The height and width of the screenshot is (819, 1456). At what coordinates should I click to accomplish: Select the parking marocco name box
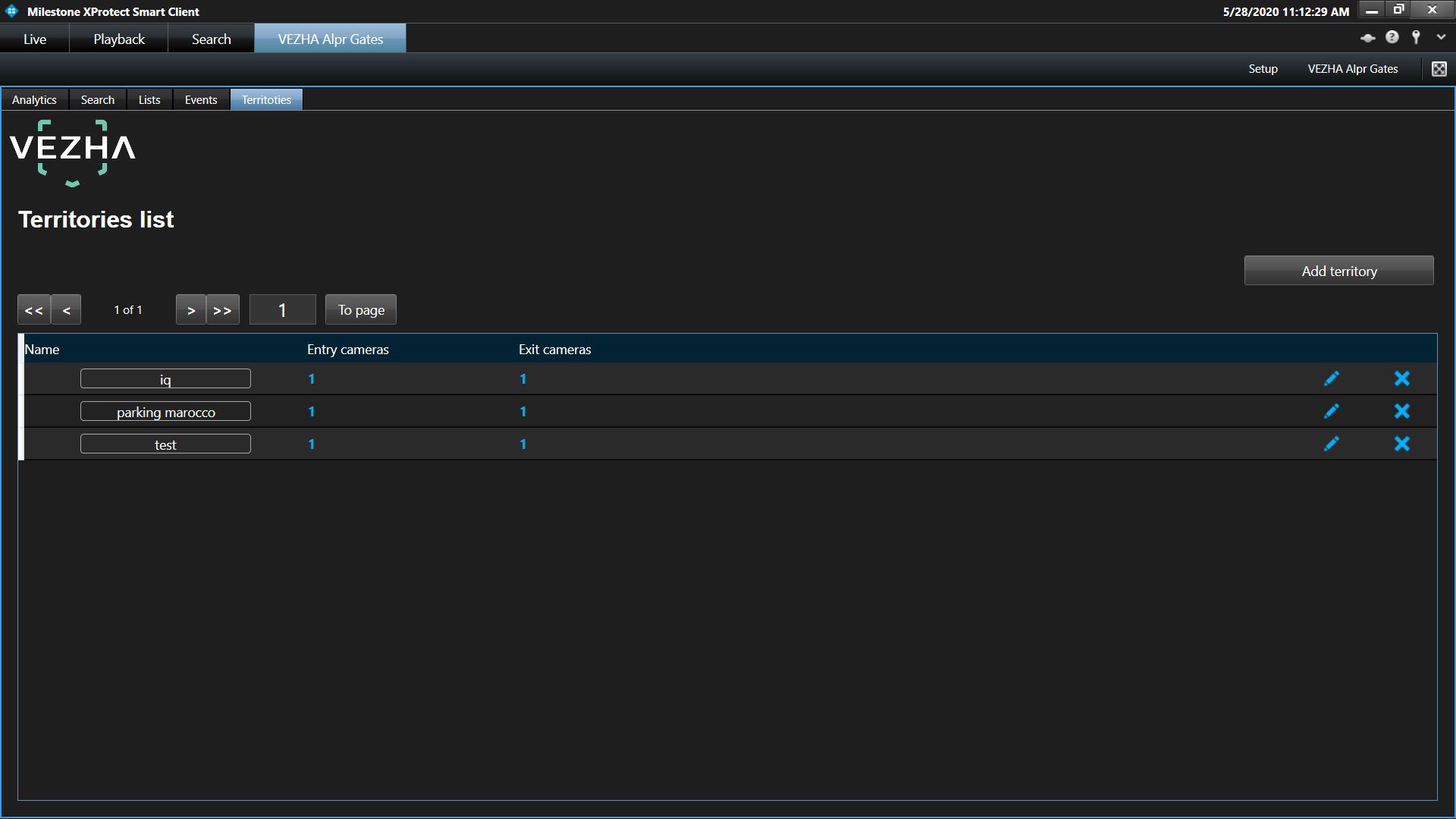165,411
